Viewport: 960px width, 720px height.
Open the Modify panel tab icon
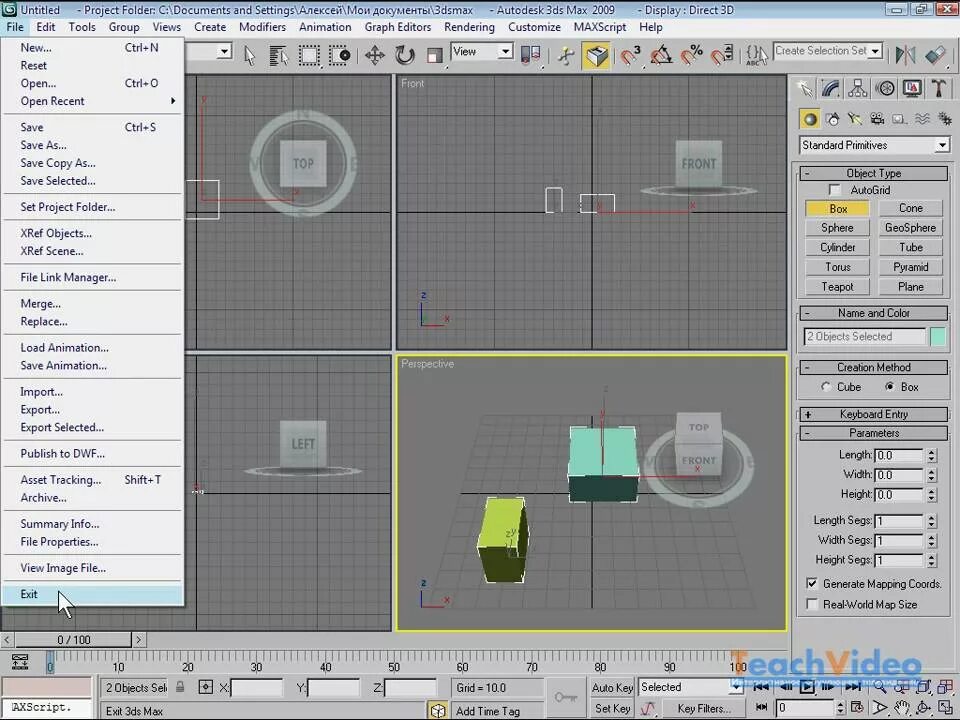[x=831, y=89]
